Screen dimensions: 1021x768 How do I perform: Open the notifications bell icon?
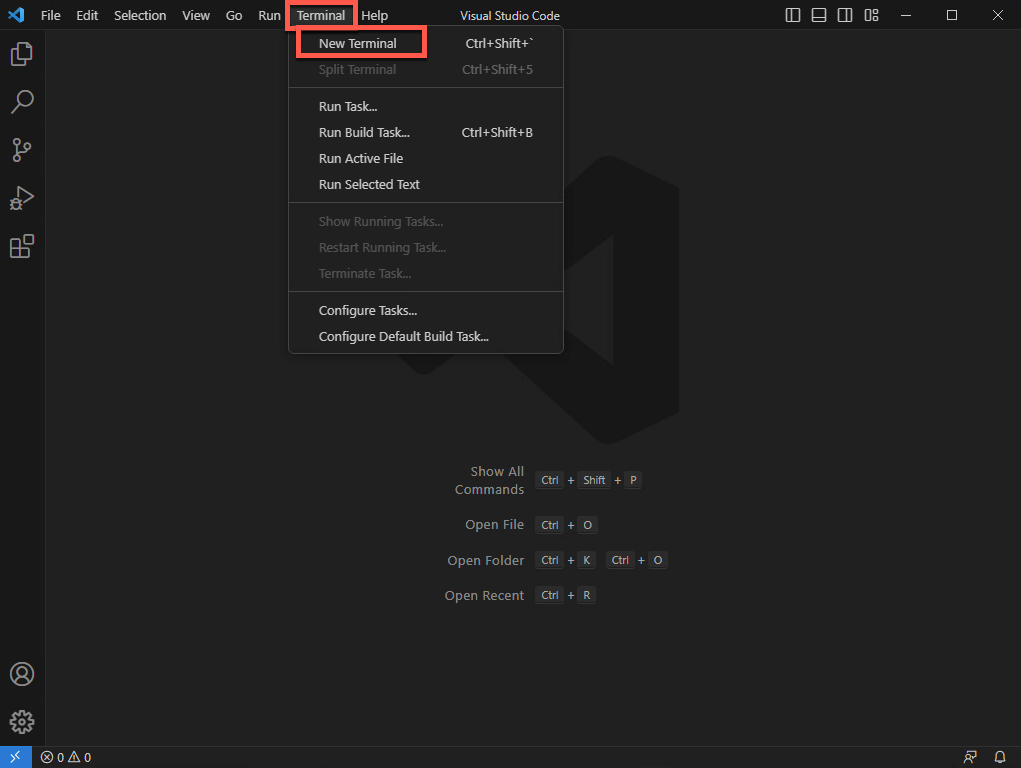999,757
